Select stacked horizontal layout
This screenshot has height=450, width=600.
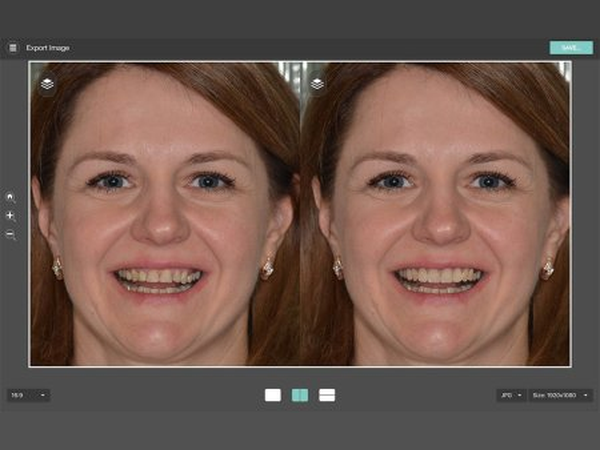pos(327,395)
